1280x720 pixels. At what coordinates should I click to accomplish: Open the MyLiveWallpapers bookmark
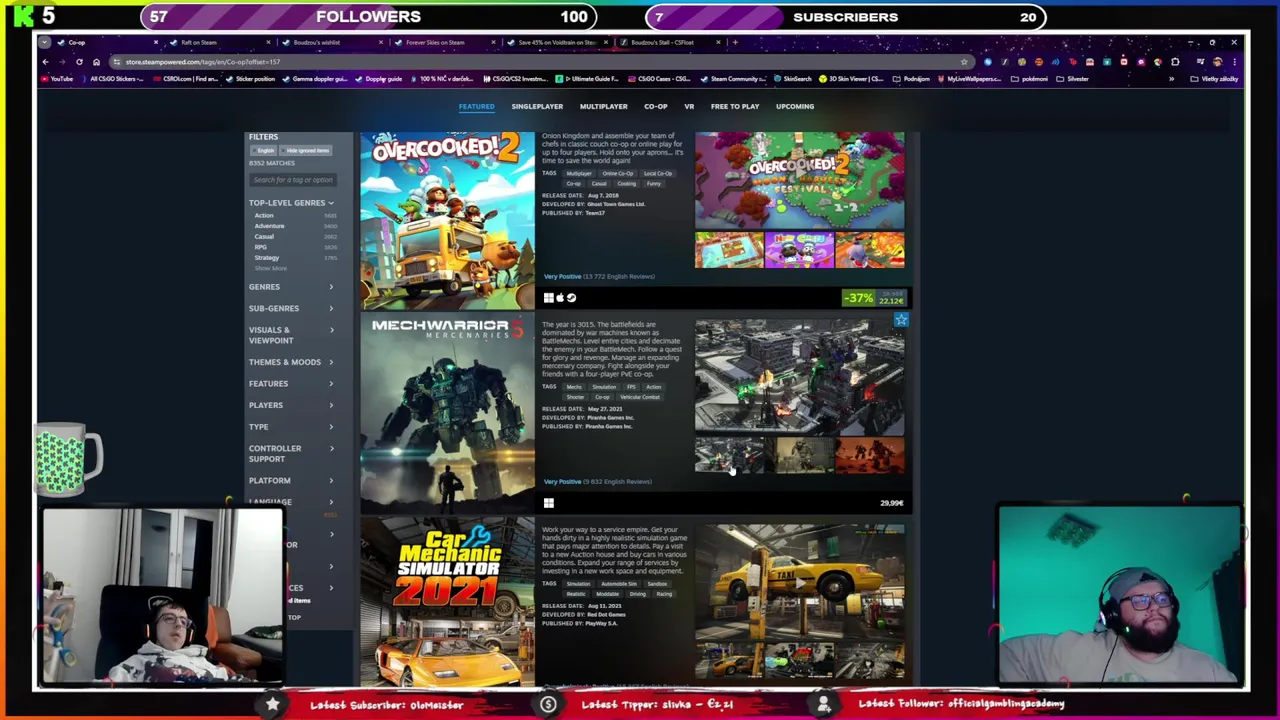coord(969,79)
